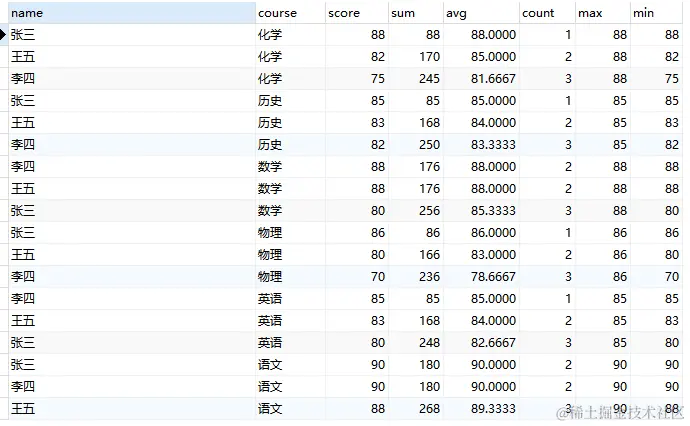This screenshot has height=426, width=690.
Task: Select 语文 course cell in 张三's row
Action: [290, 365]
